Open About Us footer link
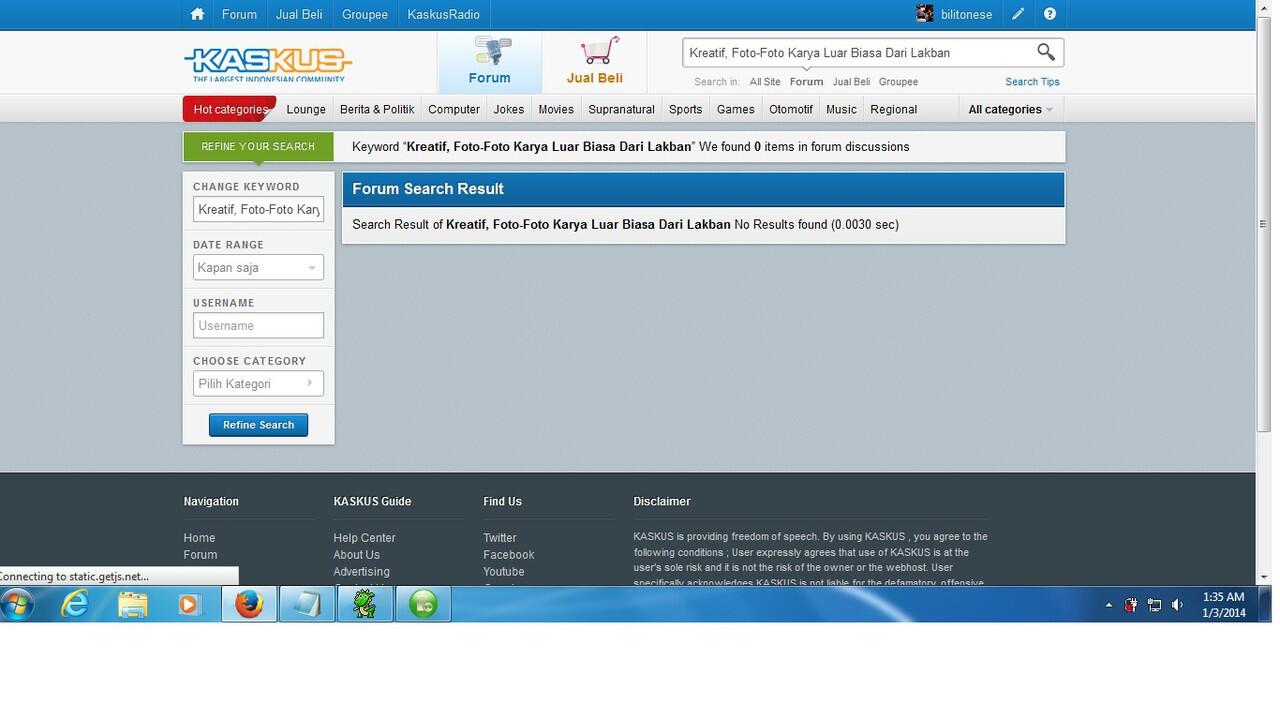 click(x=356, y=555)
